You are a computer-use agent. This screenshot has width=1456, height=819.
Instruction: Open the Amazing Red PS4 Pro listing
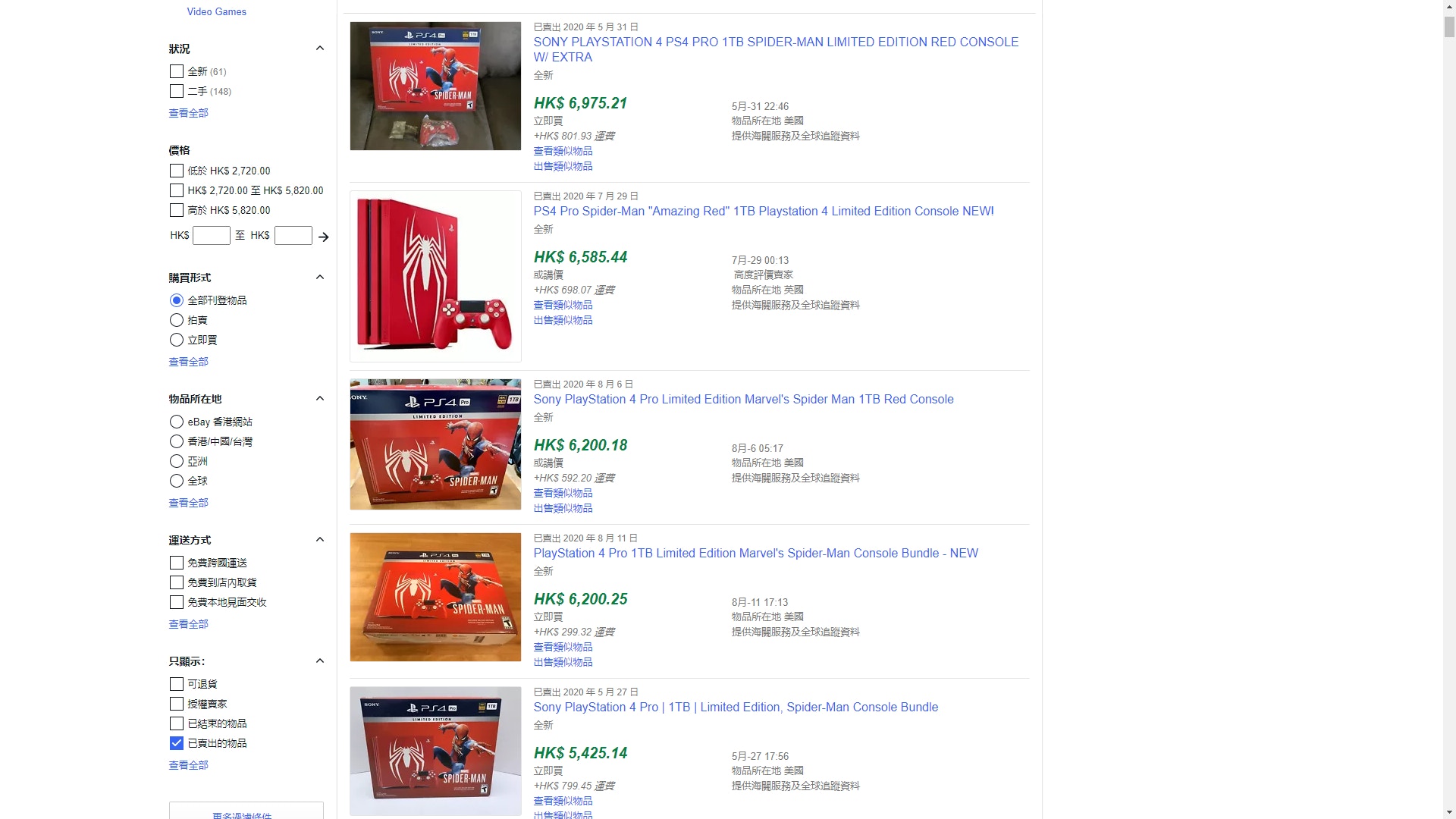pyautogui.click(x=764, y=212)
